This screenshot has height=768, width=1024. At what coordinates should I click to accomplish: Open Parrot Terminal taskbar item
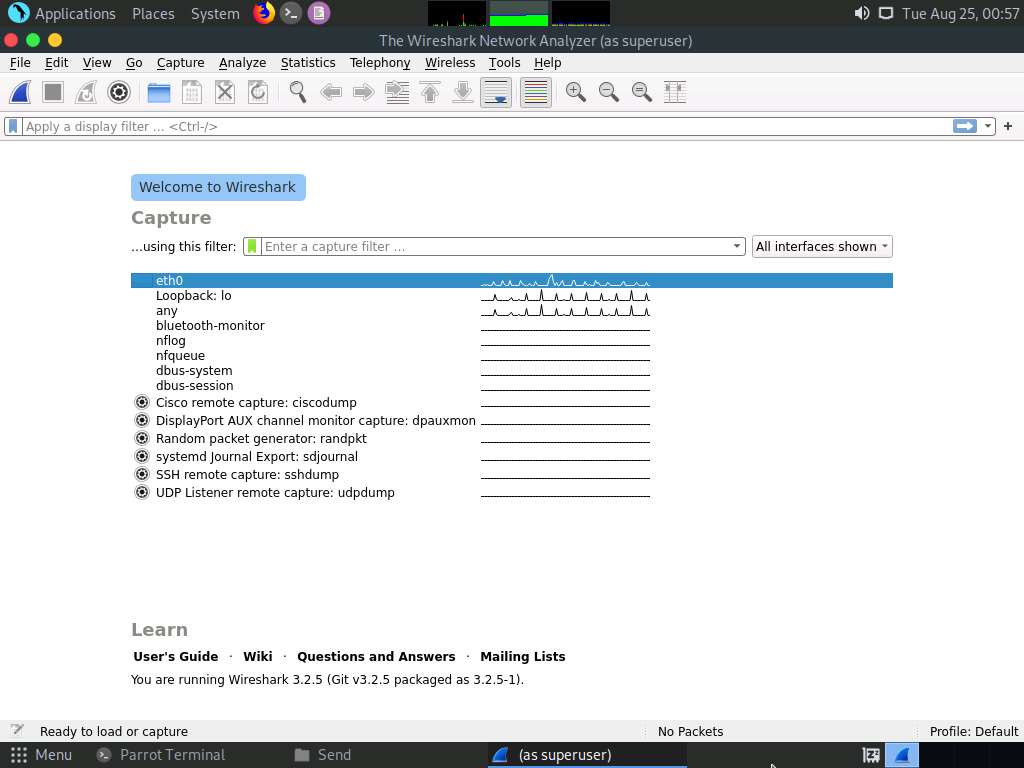click(161, 755)
